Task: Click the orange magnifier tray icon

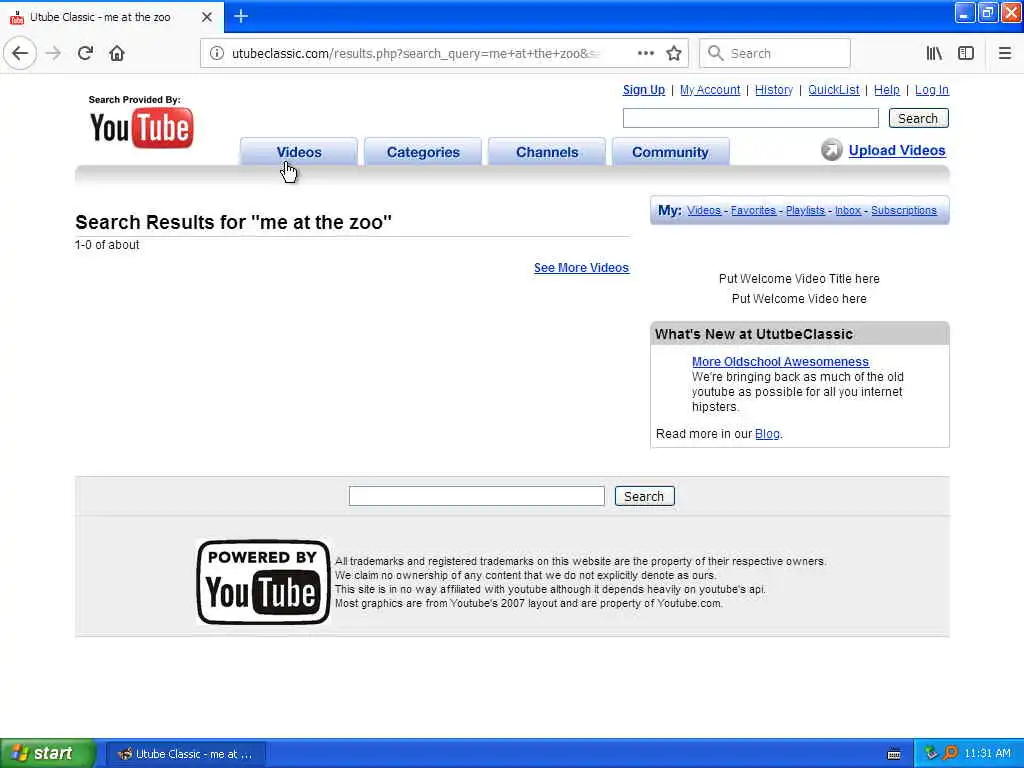Action: click(x=951, y=753)
